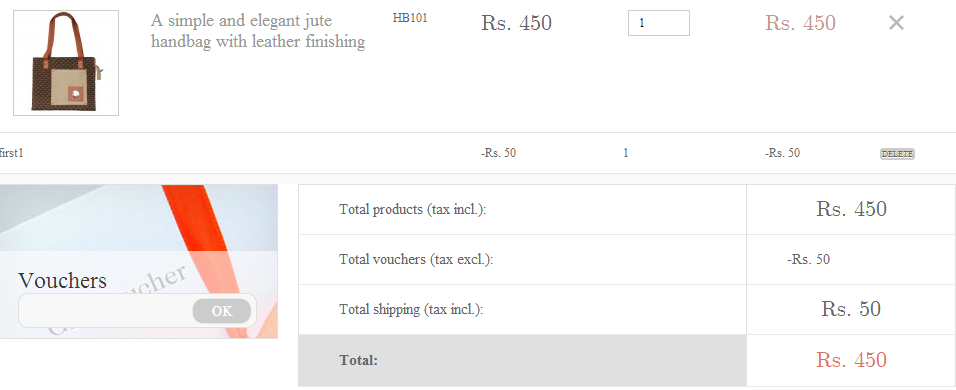This screenshot has width=956, height=390.
Task: Focus the voucher code text box
Action: (x=105, y=311)
